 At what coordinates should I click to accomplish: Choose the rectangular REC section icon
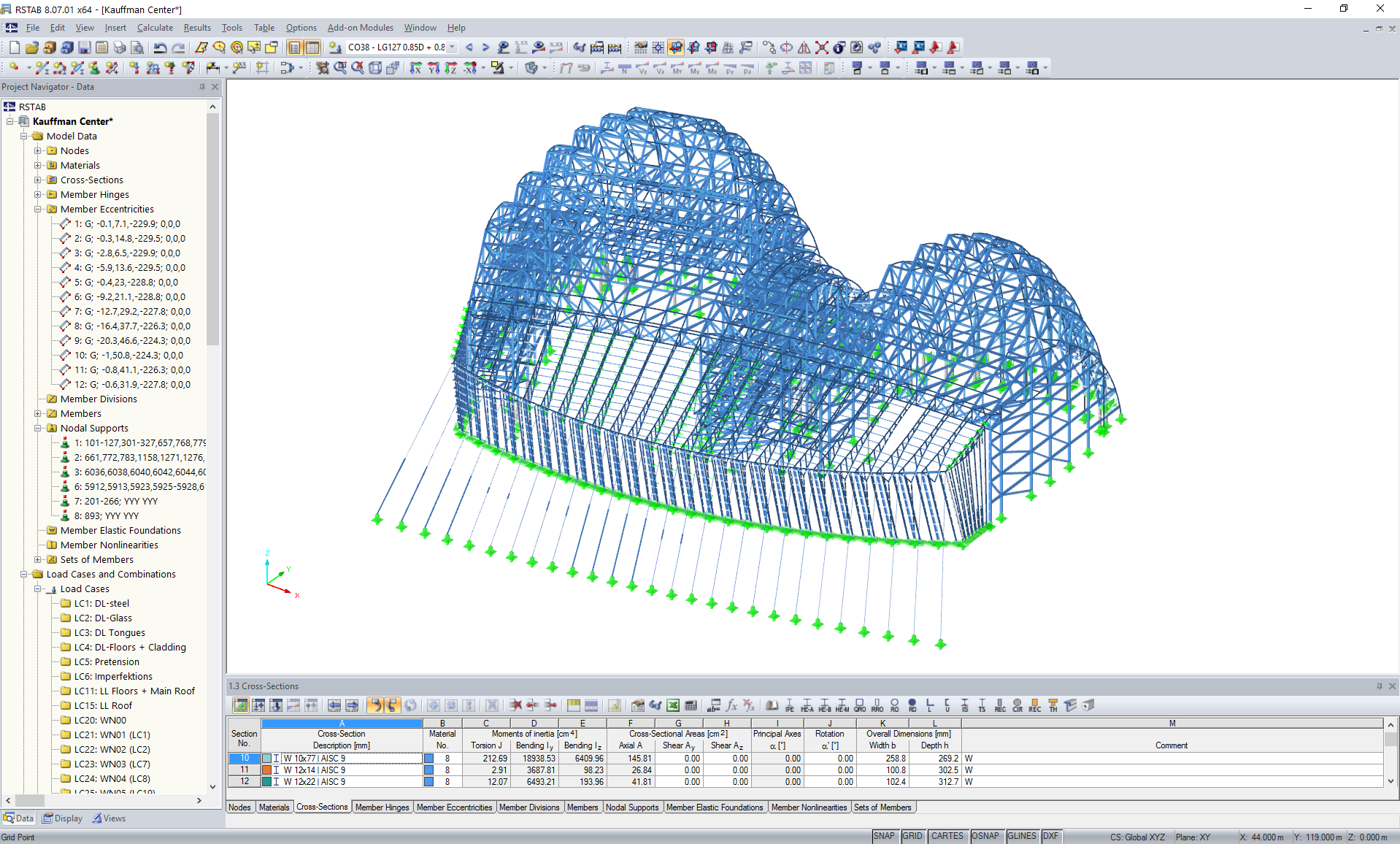pos(1000,705)
